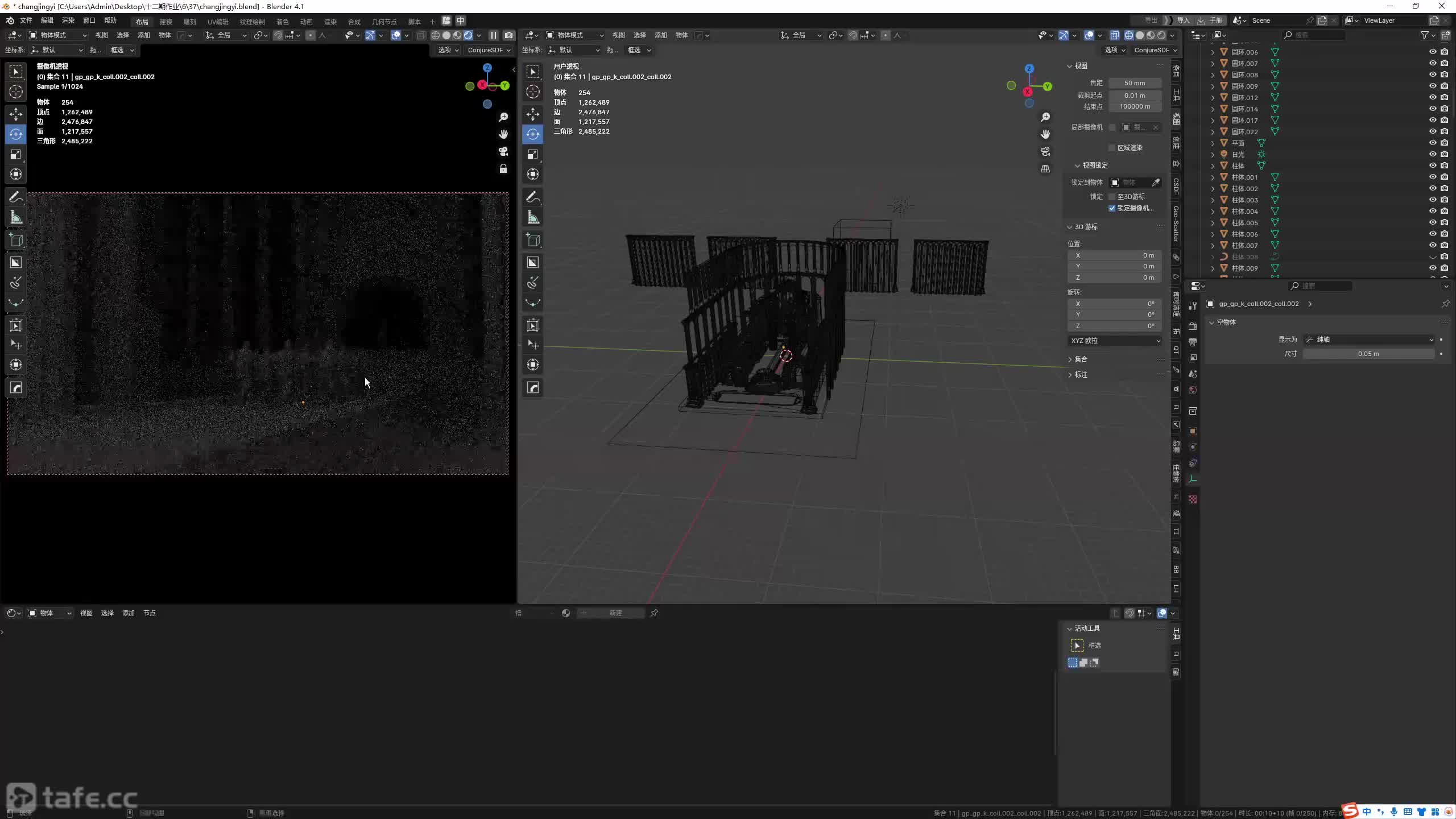Select the Annotate tool in left viewport

tap(16, 197)
